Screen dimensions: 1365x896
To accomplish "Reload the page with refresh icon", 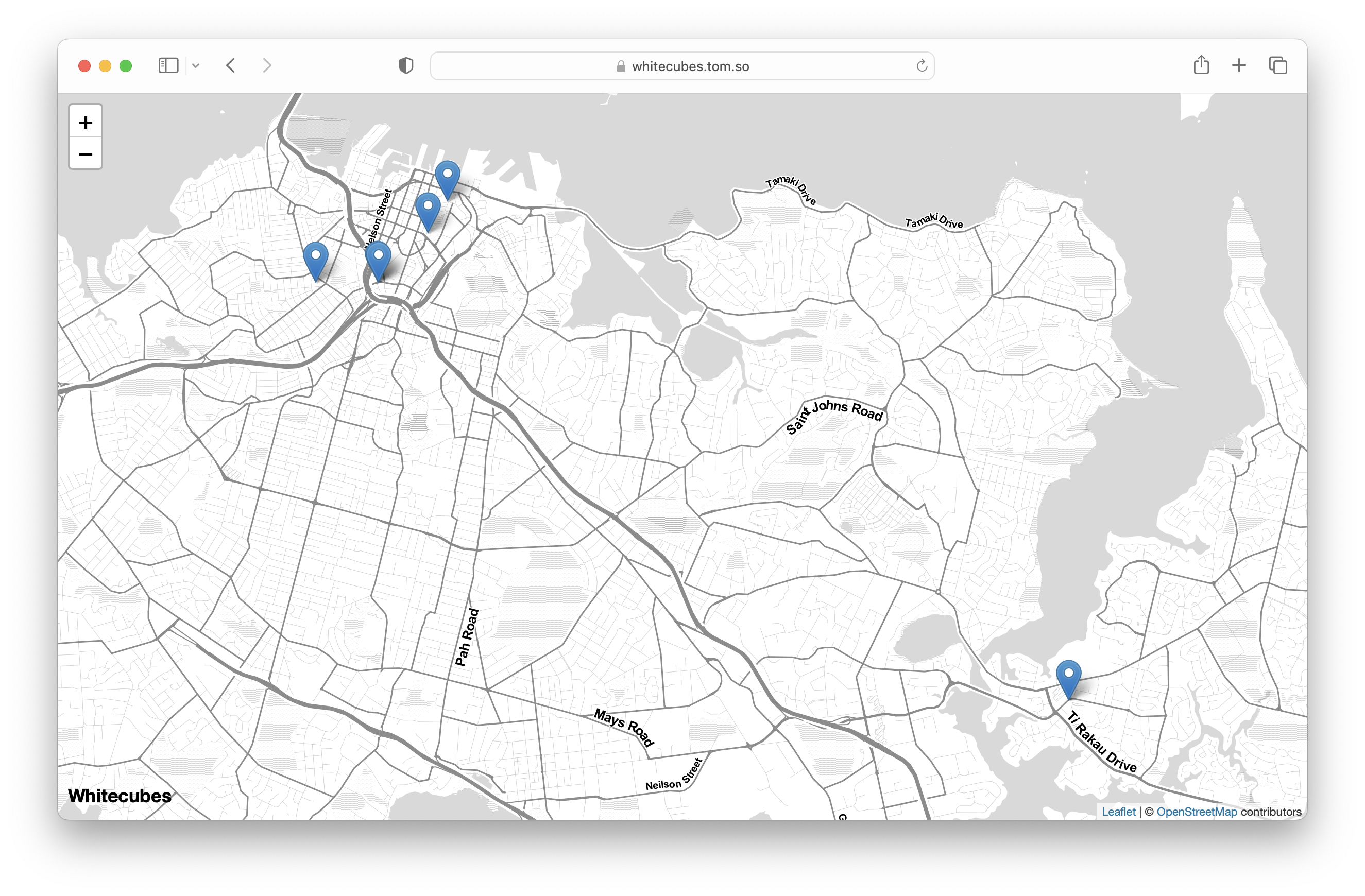I will pos(921,65).
